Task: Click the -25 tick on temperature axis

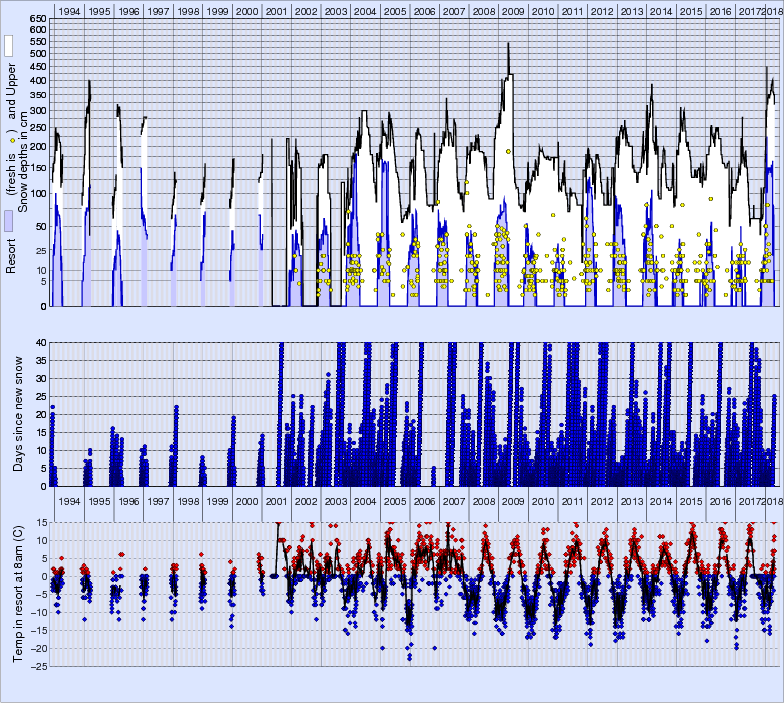Action: 38,666
